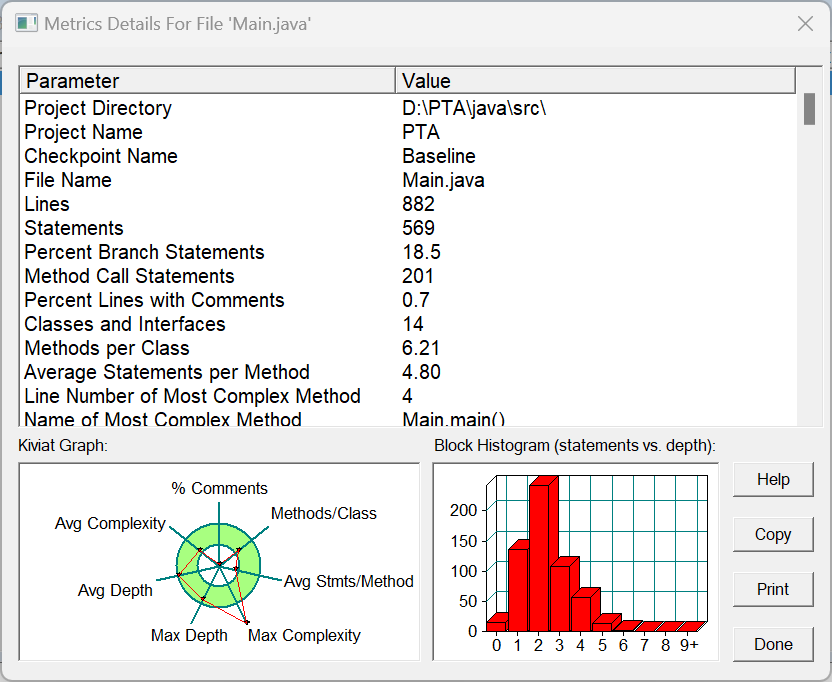This screenshot has width=832, height=682.
Task: Select the 'Checkpoint Name' parameter
Action: coord(101,156)
